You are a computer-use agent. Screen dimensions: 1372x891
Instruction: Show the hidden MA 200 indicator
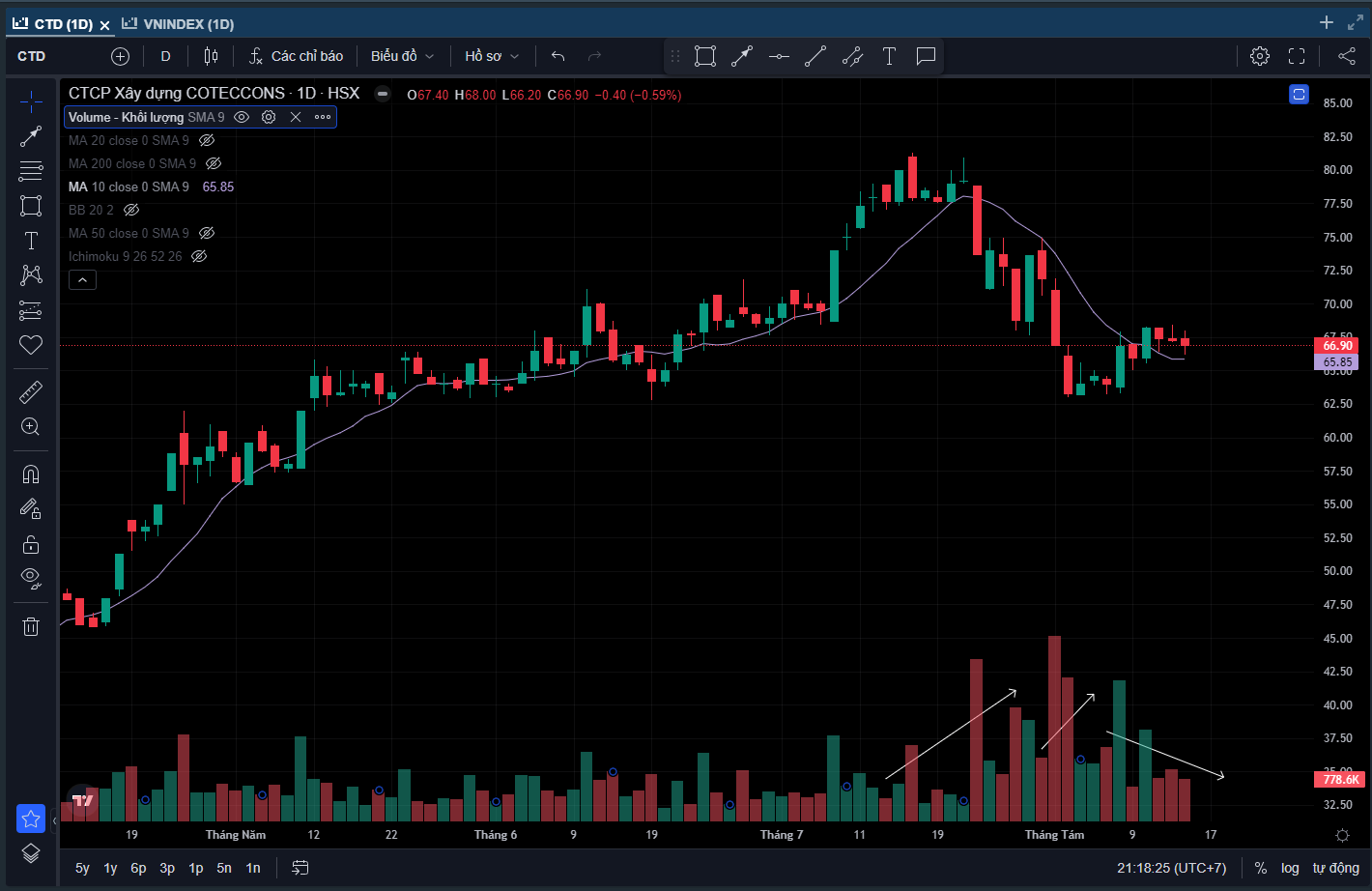214,163
